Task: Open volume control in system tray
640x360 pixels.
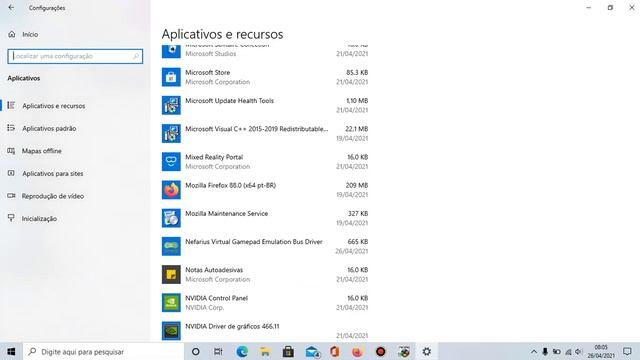Action: pos(578,351)
